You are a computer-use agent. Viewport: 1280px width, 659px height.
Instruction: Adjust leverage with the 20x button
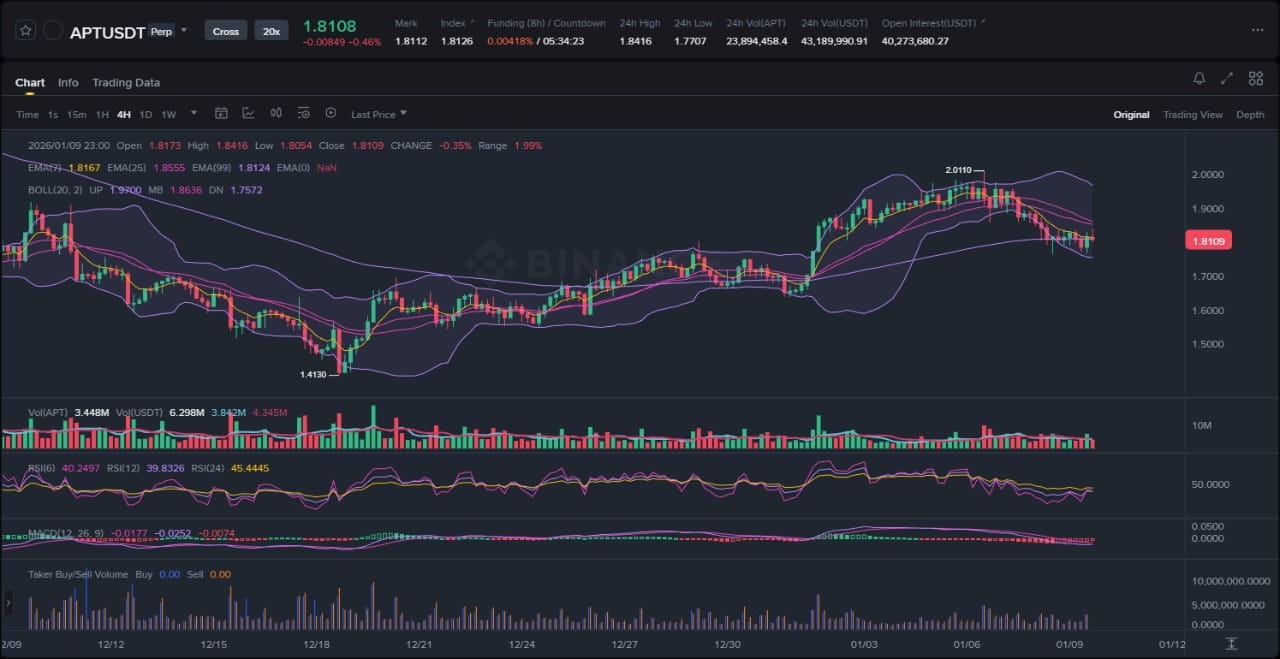[x=271, y=31]
